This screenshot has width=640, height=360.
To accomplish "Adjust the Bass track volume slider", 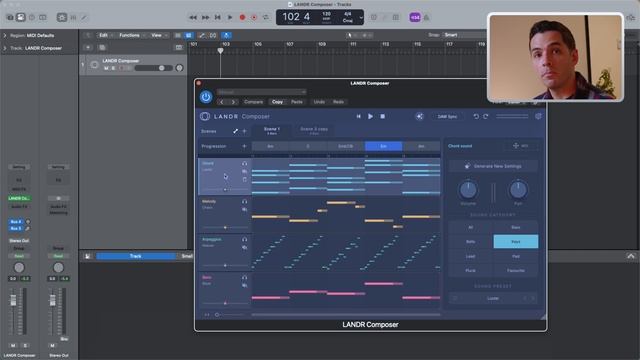I will (x=225, y=303).
